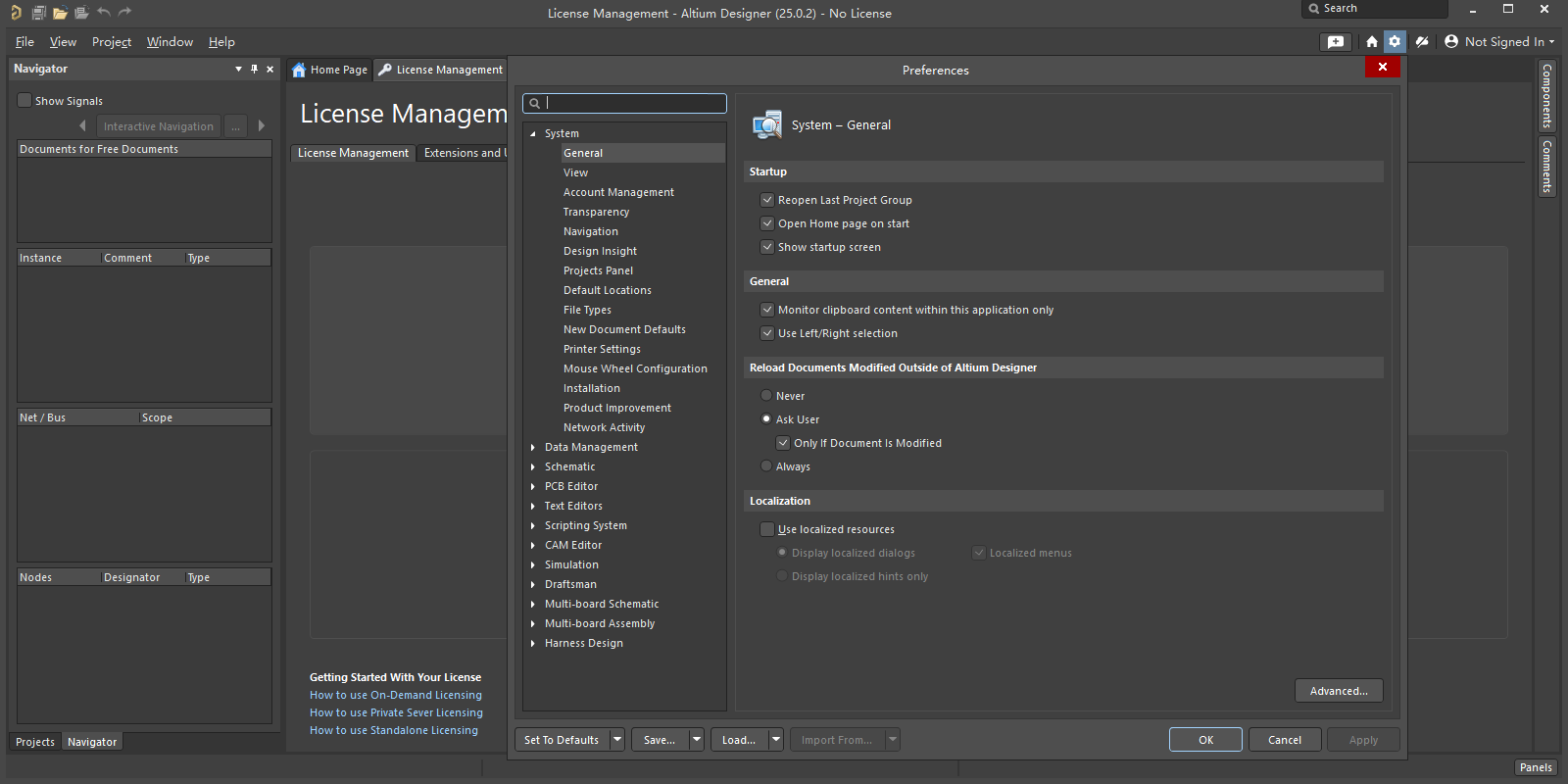Open How to use Standalone Licensing link
The image size is (1568, 784).
click(394, 730)
